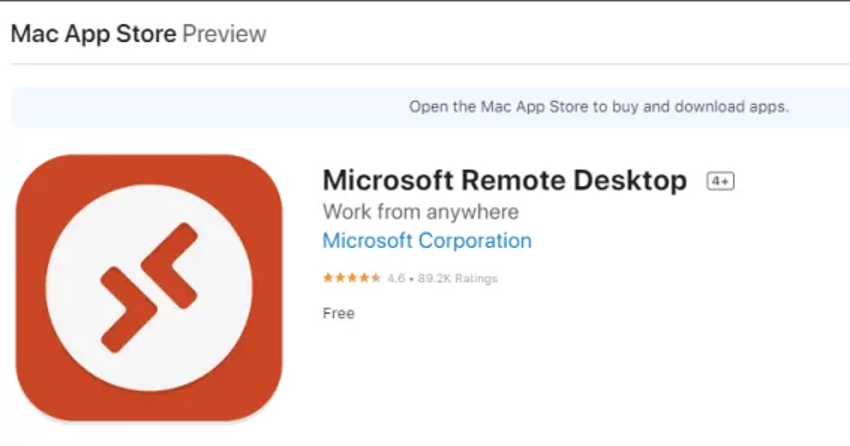Screen dimensions: 850x446
Task: Click the 4.6 rating score
Action: tap(396, 279)
